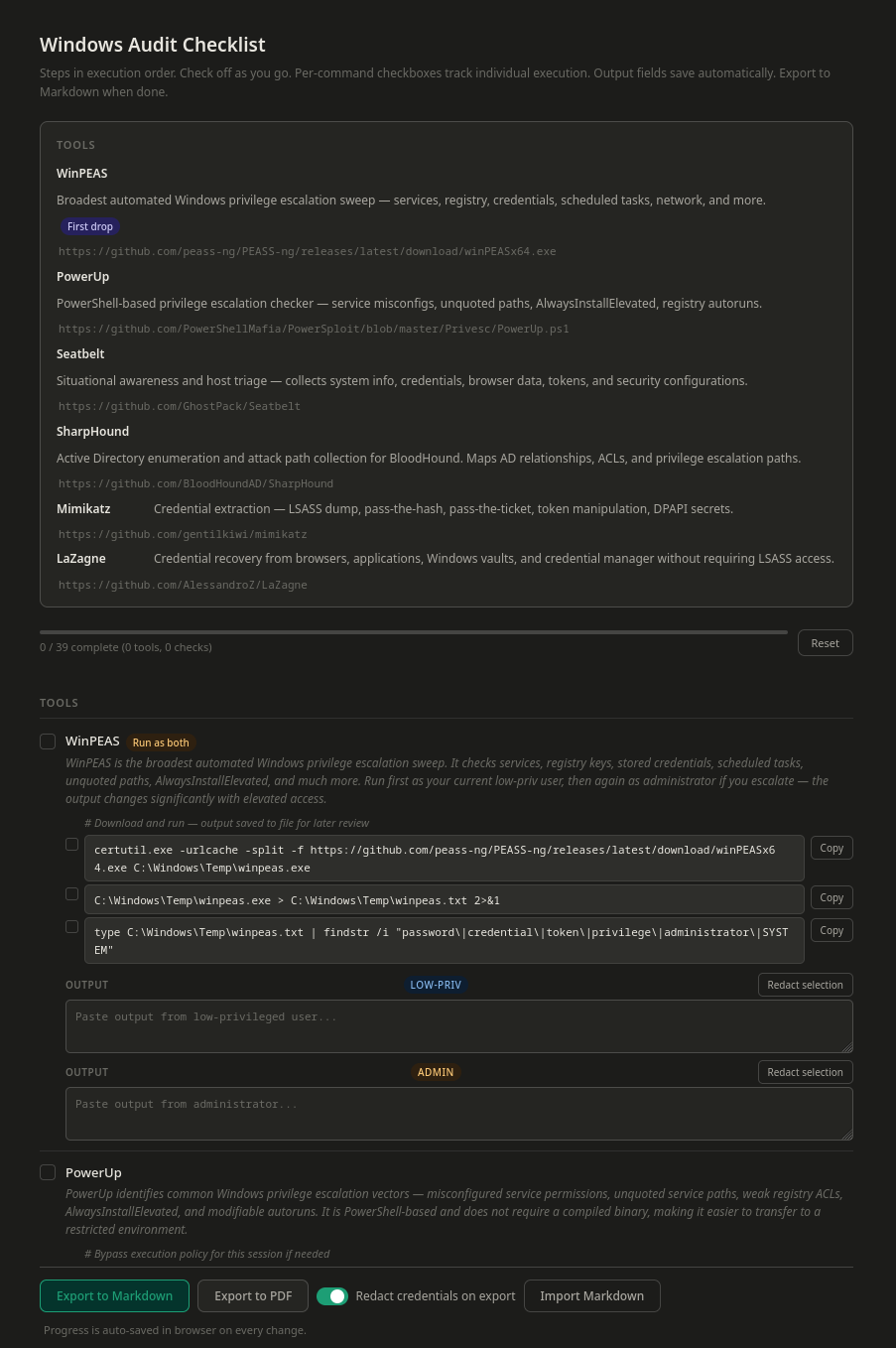Click the completion progress bar
The image size is (896, 1348).
tap(414, 631)
